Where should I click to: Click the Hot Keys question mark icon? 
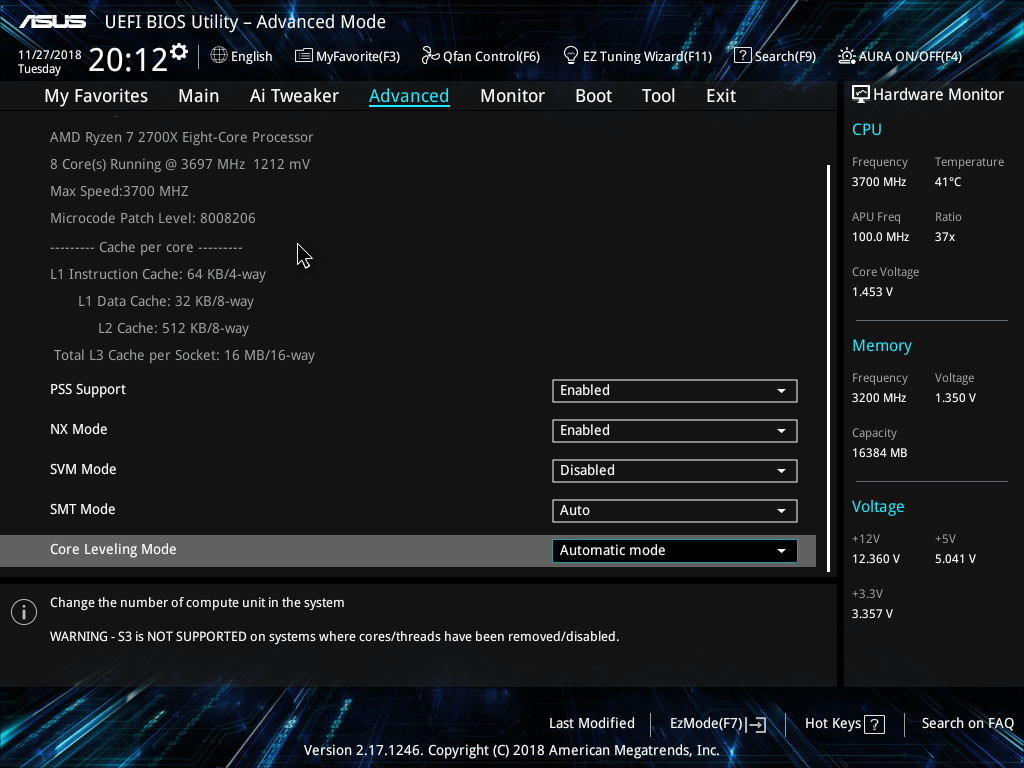[x=874, y=724]
